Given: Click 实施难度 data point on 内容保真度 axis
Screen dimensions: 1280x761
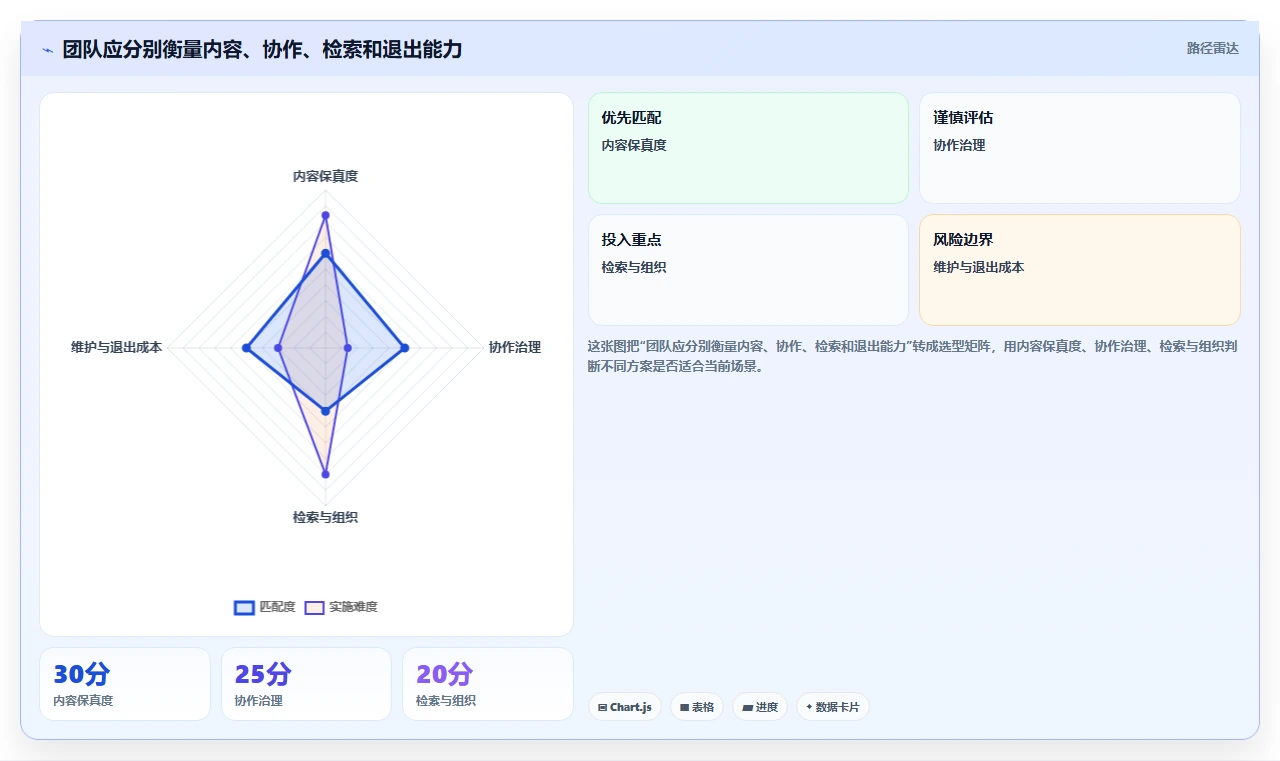Looking at the screenshot, I should click(x=325, y=215).
